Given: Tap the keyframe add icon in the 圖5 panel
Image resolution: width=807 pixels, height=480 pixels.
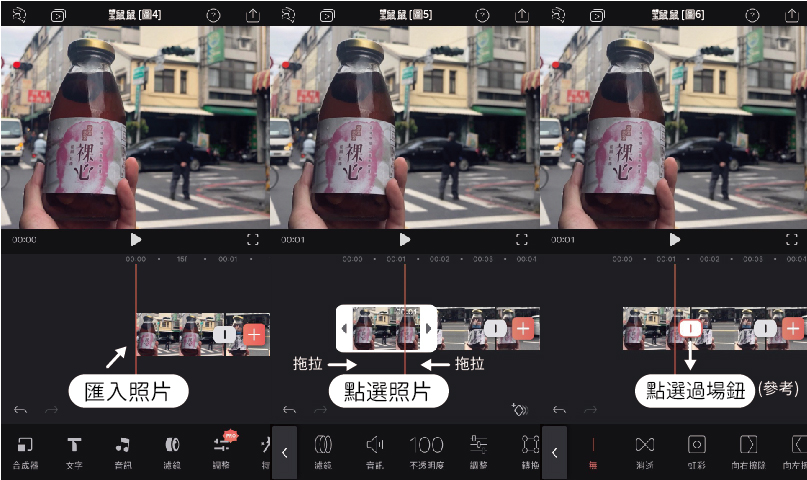Looking at the screenshot, I should tap(520, 410).
